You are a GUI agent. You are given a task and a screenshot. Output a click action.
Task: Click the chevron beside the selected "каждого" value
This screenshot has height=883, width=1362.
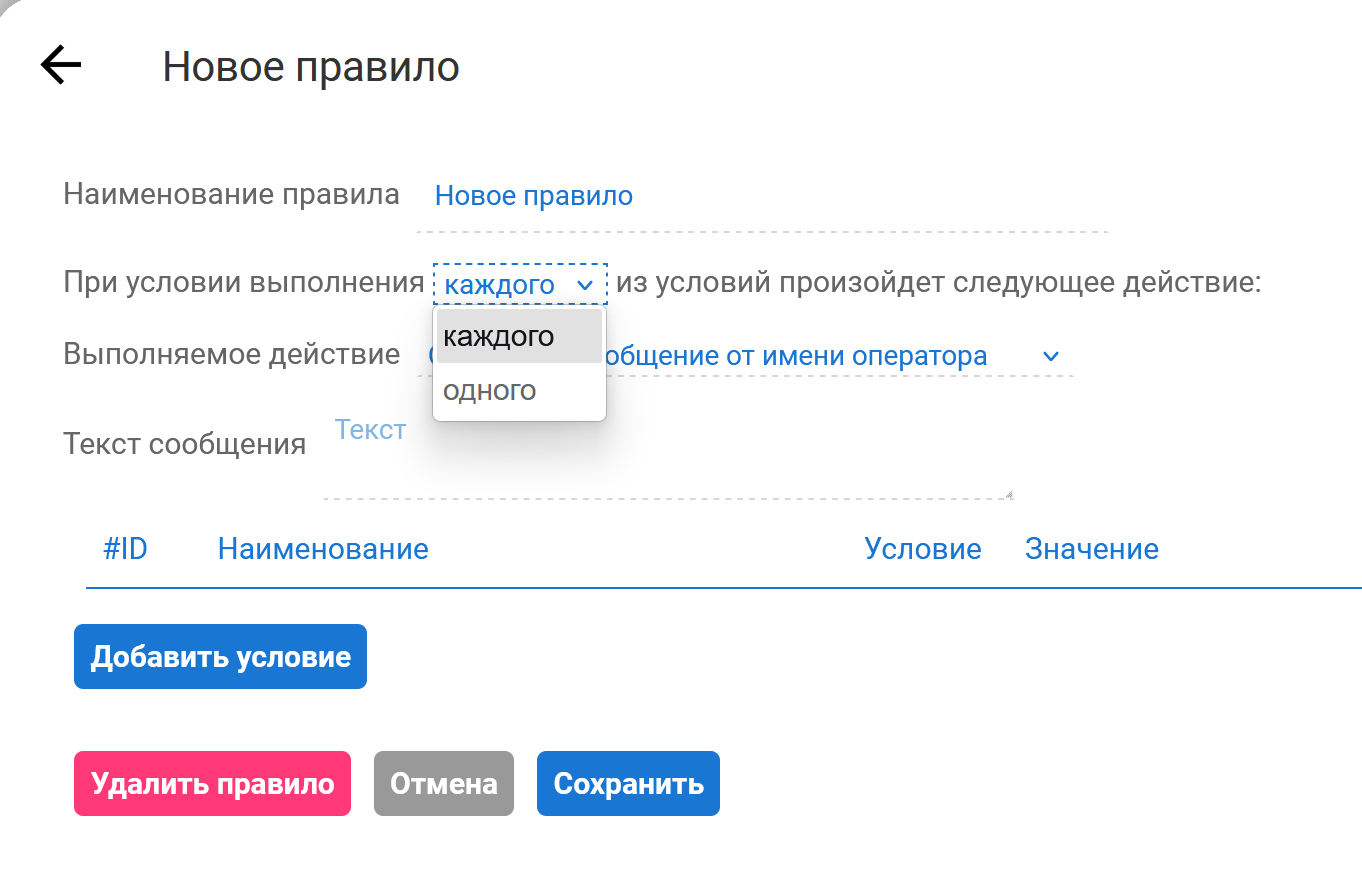pos(585,285)
